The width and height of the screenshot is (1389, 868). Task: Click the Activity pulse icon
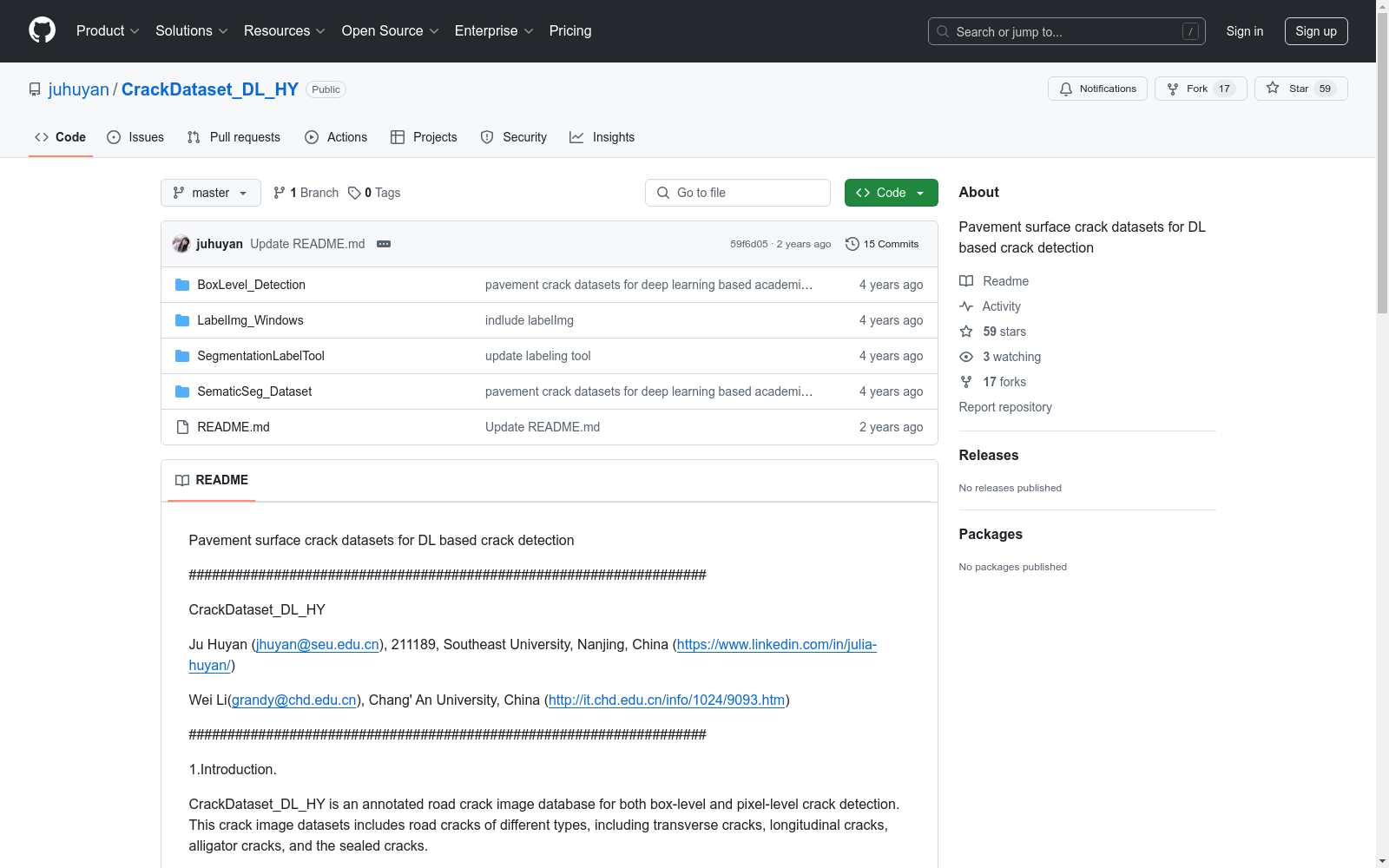click(x=966, y=306)
